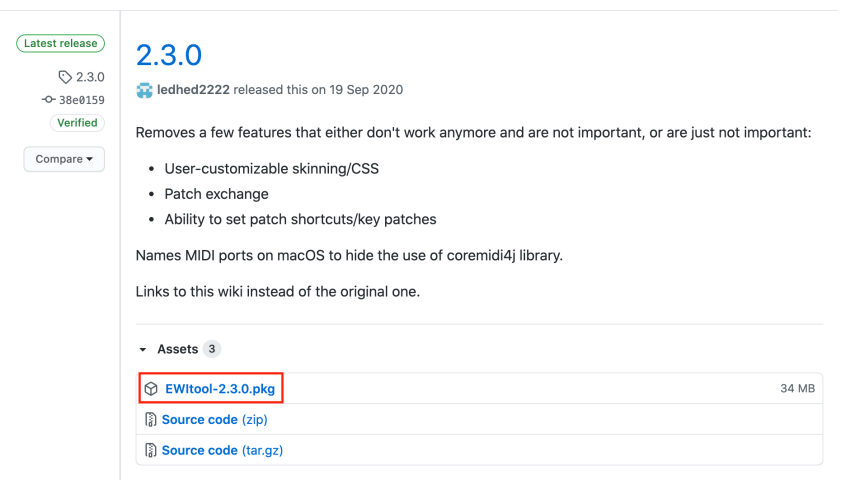845x480 pixels.
Task: Collapse the Assets section triangle
Action: [x=143, y=350]
